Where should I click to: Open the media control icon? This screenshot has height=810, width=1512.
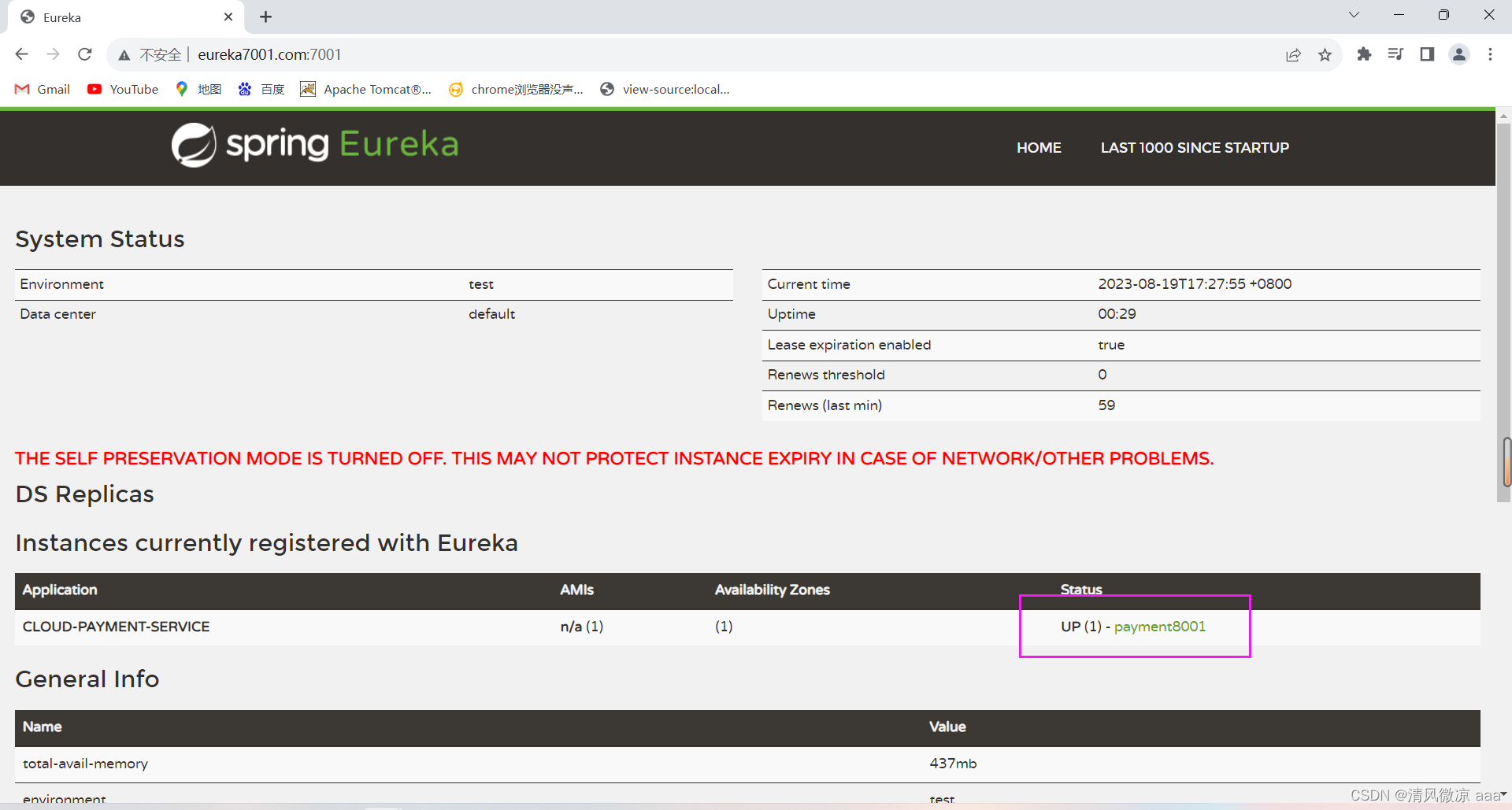[1396, 54]
